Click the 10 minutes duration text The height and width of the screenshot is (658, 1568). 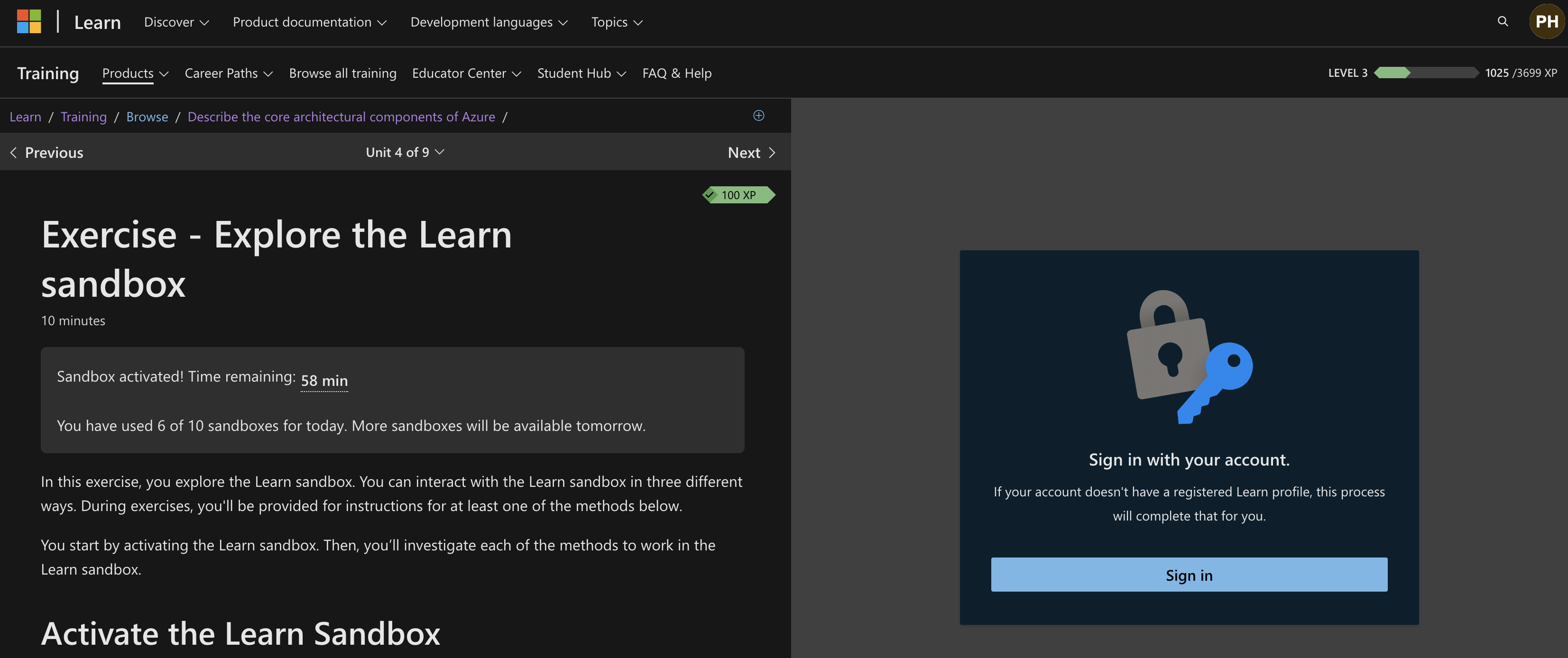73,320
